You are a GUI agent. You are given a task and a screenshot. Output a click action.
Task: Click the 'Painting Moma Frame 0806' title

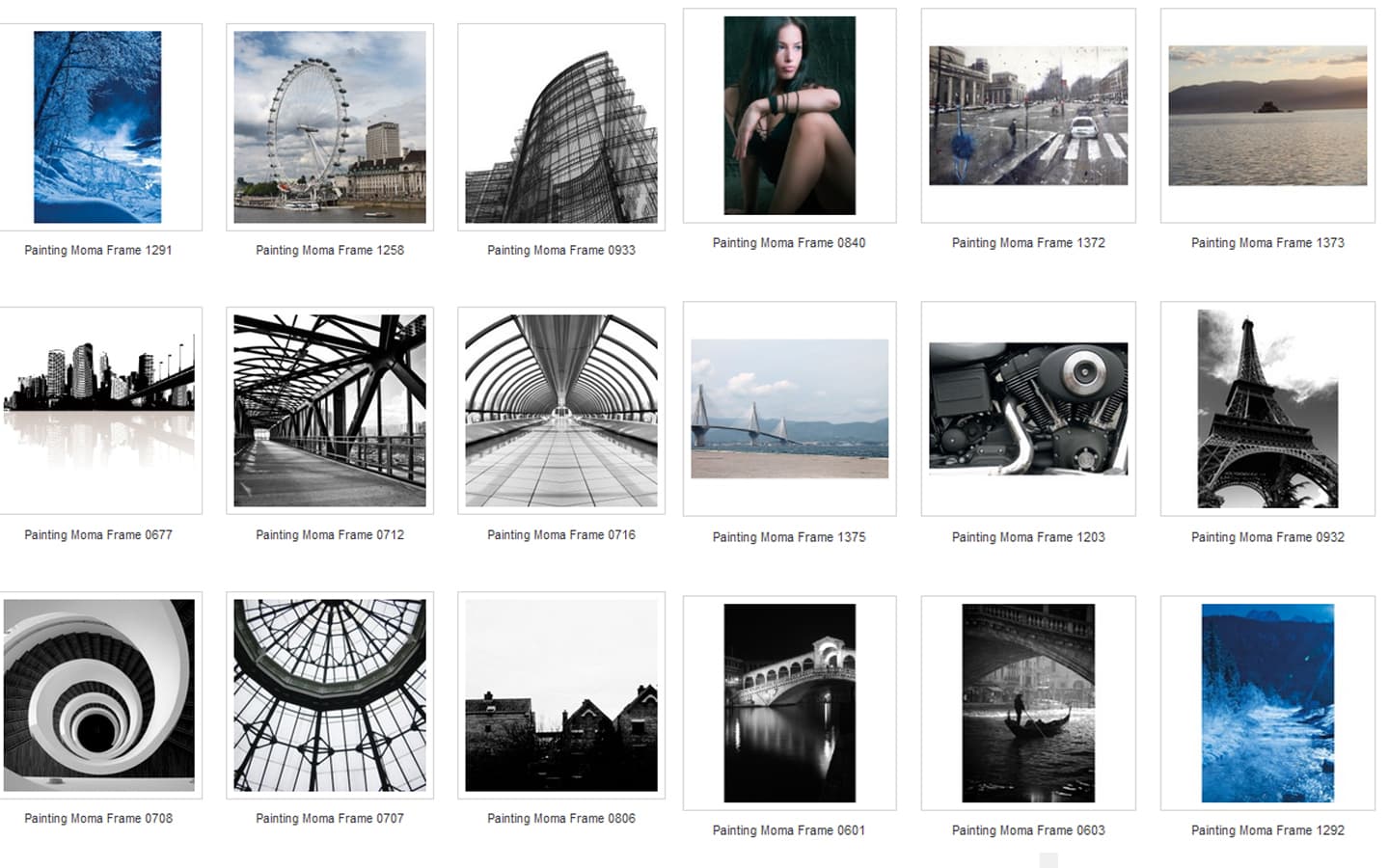click(x=560, y=818)
